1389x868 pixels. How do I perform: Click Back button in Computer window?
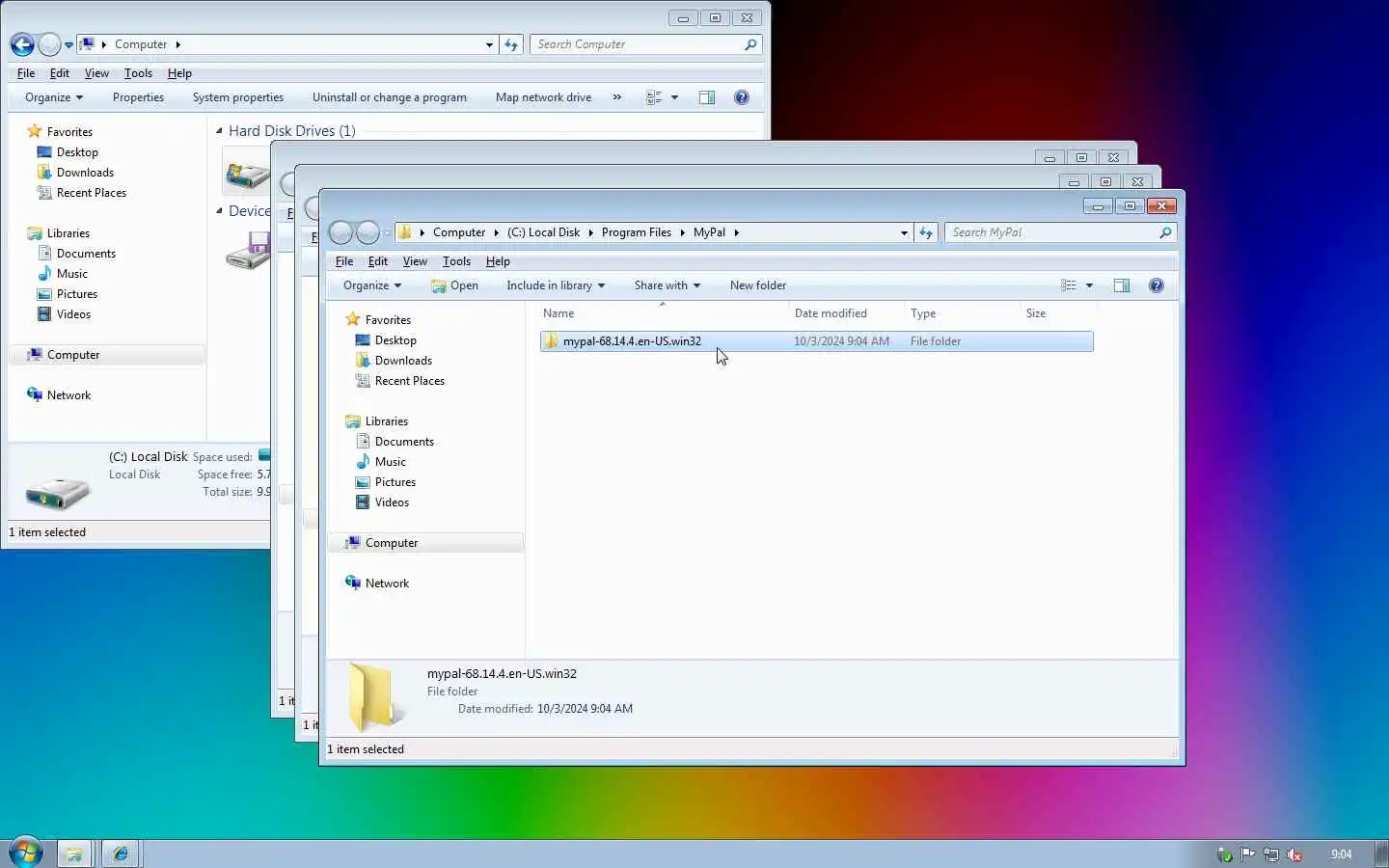pos(22,44)
